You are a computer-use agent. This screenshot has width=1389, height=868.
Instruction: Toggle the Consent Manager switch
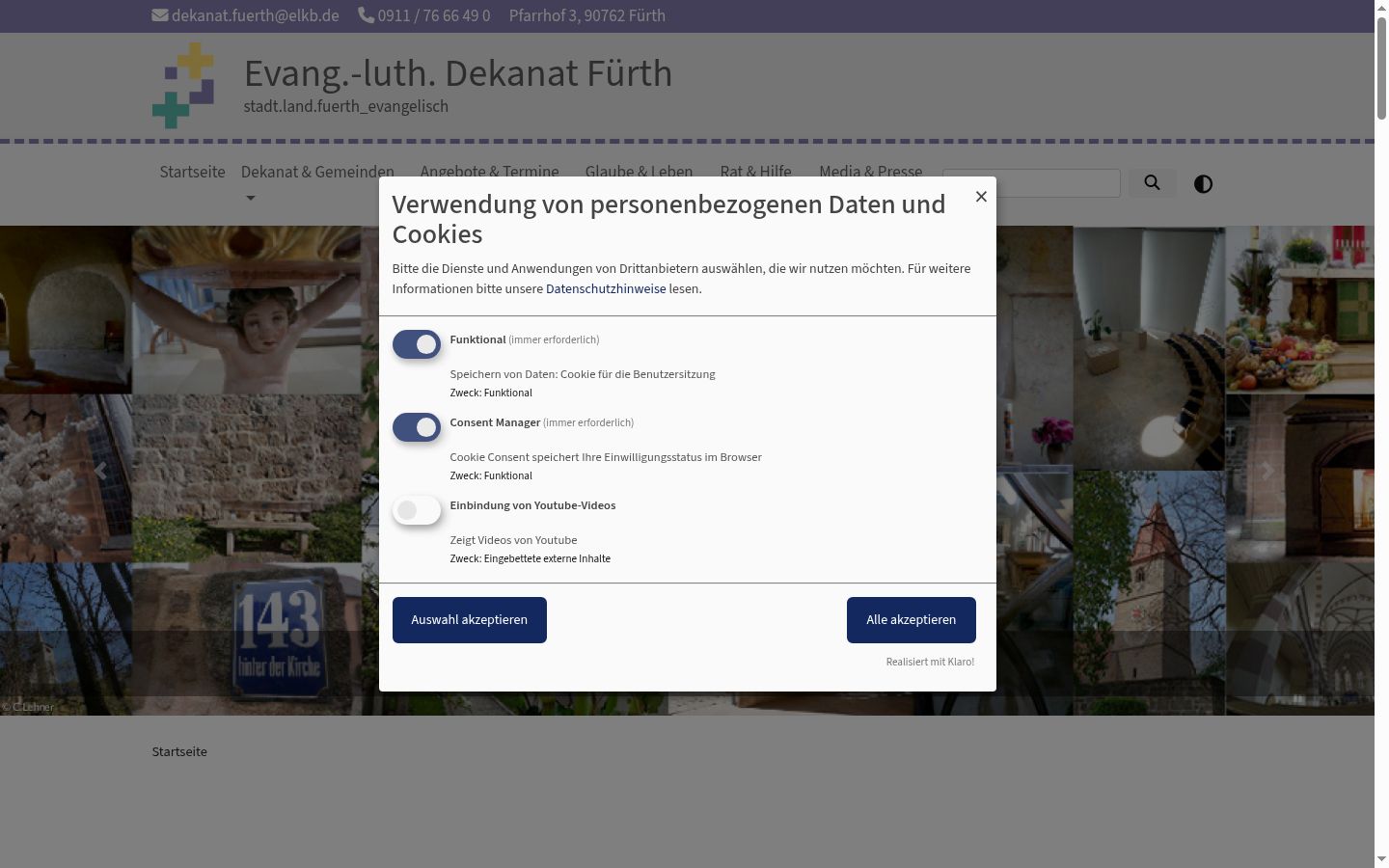(x=417, y=427)
